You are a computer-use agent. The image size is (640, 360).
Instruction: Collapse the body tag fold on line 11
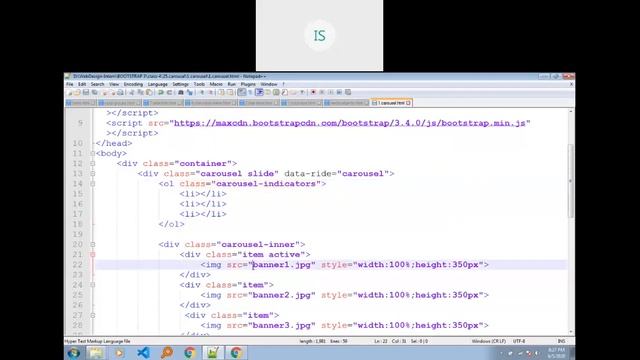pos(93,153)
